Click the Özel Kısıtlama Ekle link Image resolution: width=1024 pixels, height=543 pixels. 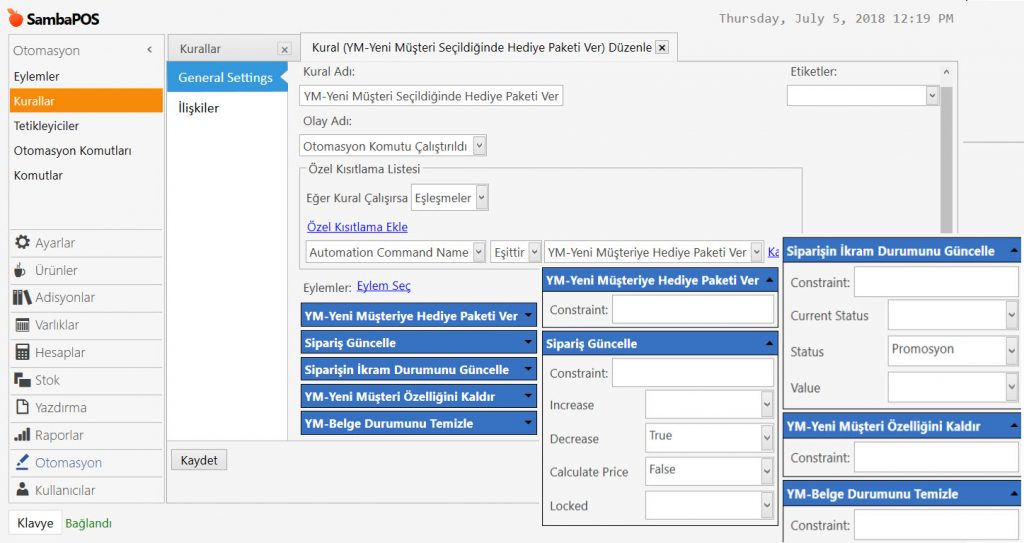click(x=356, y=227)
